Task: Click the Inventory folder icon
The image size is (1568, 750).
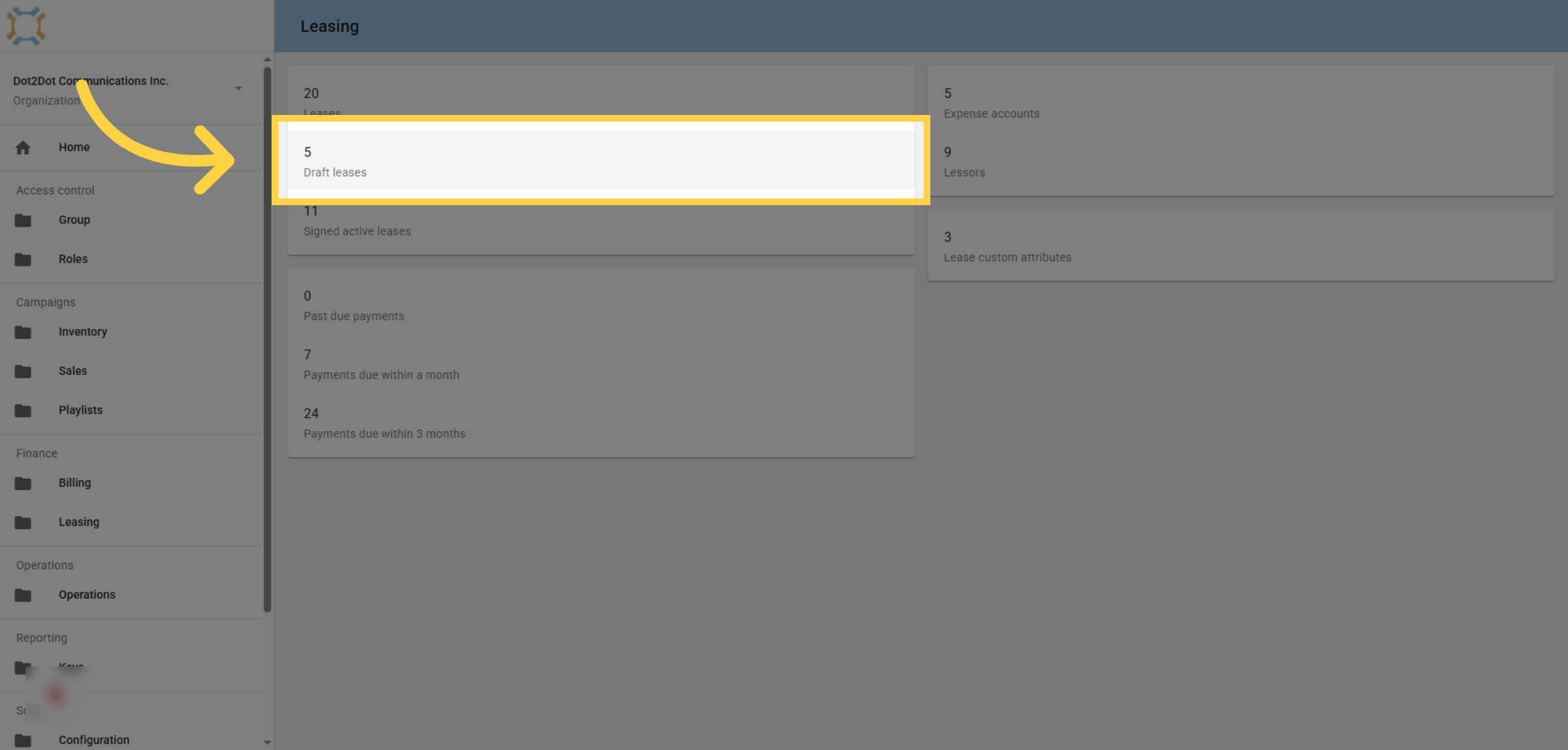Action: [x=23, y=332]
